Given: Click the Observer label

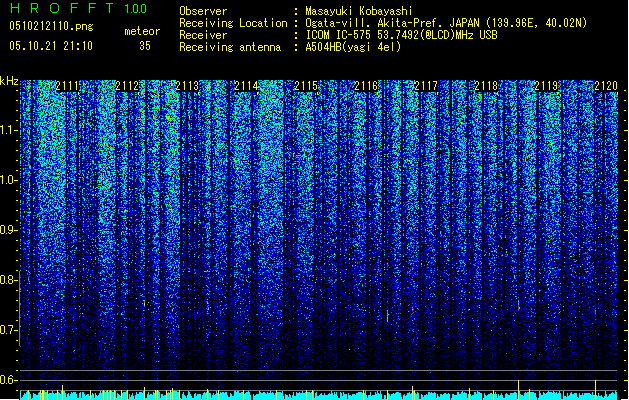Looking at the screenshot, I should [203, 11].
